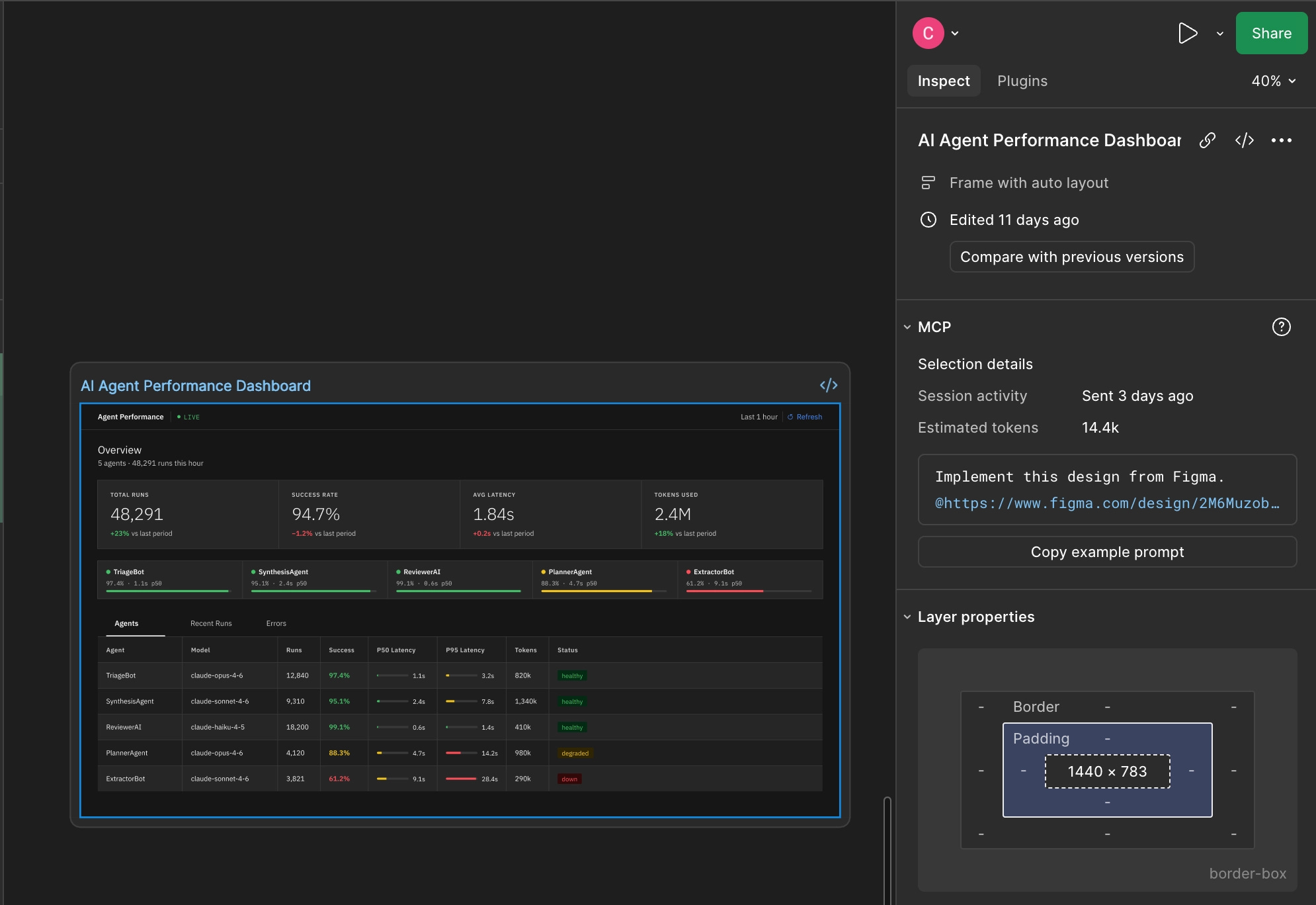The width and height of the screenshot is (1316, 905).
Task: Open the avatar dropdown chevron
Action: [x=955, y=33]
